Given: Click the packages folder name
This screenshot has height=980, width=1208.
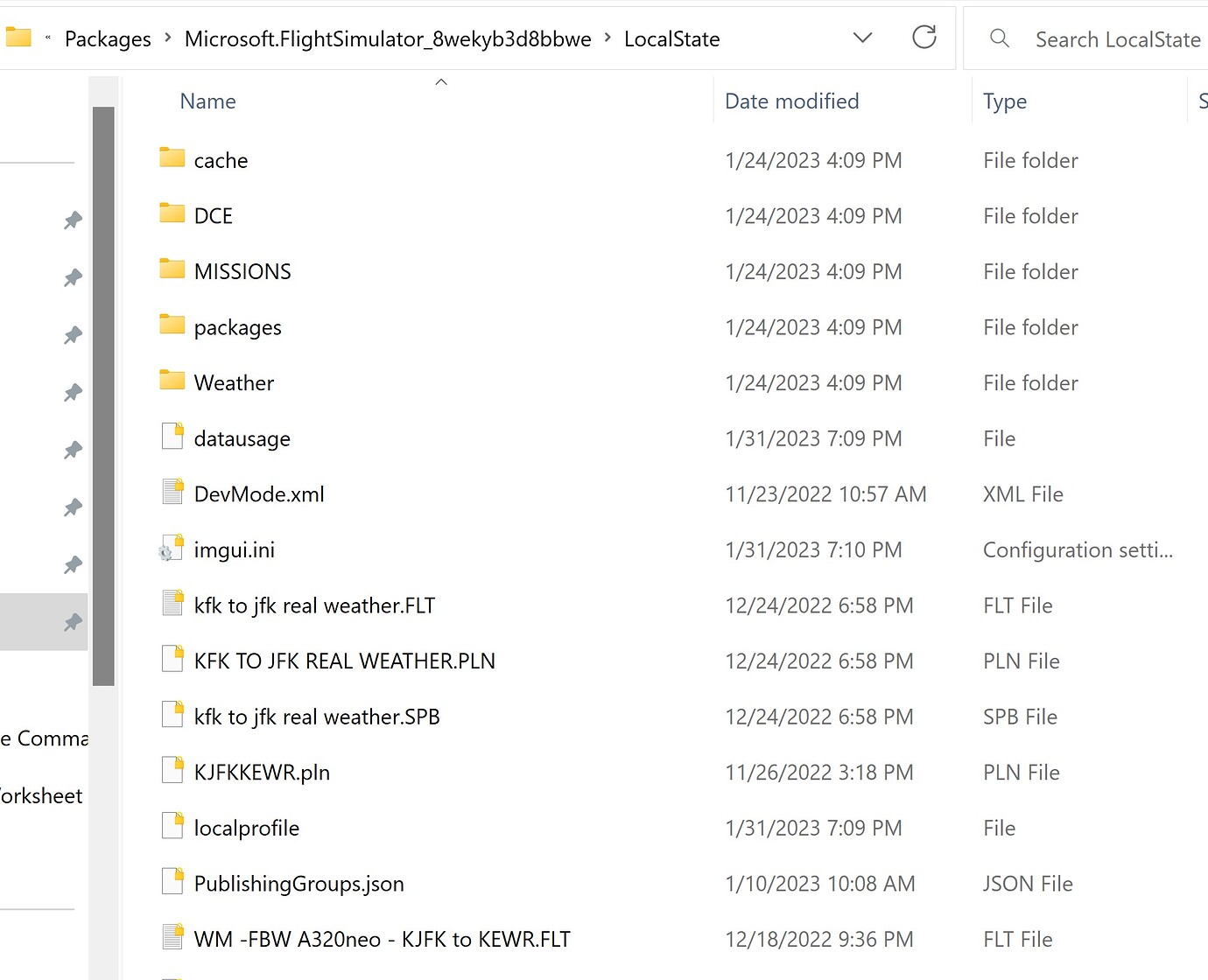Looking at the screenshot, I should pyautogui.click(x=238, y=328).
